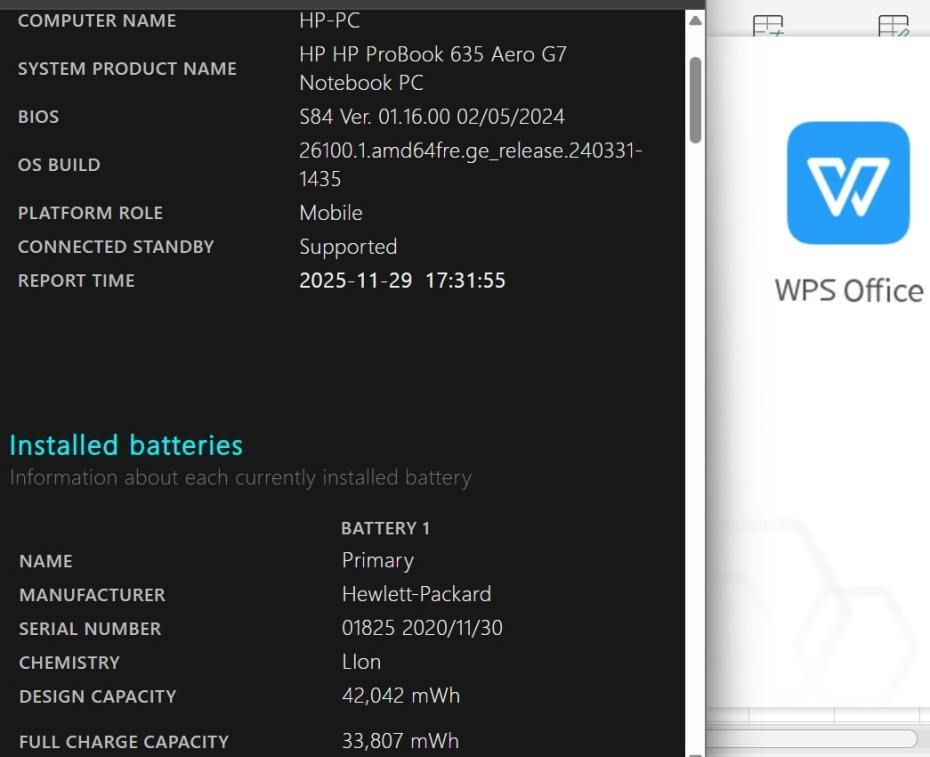Click the table edit icon with pencil
Screen dimensions: 930x757
tap(893, 26)
